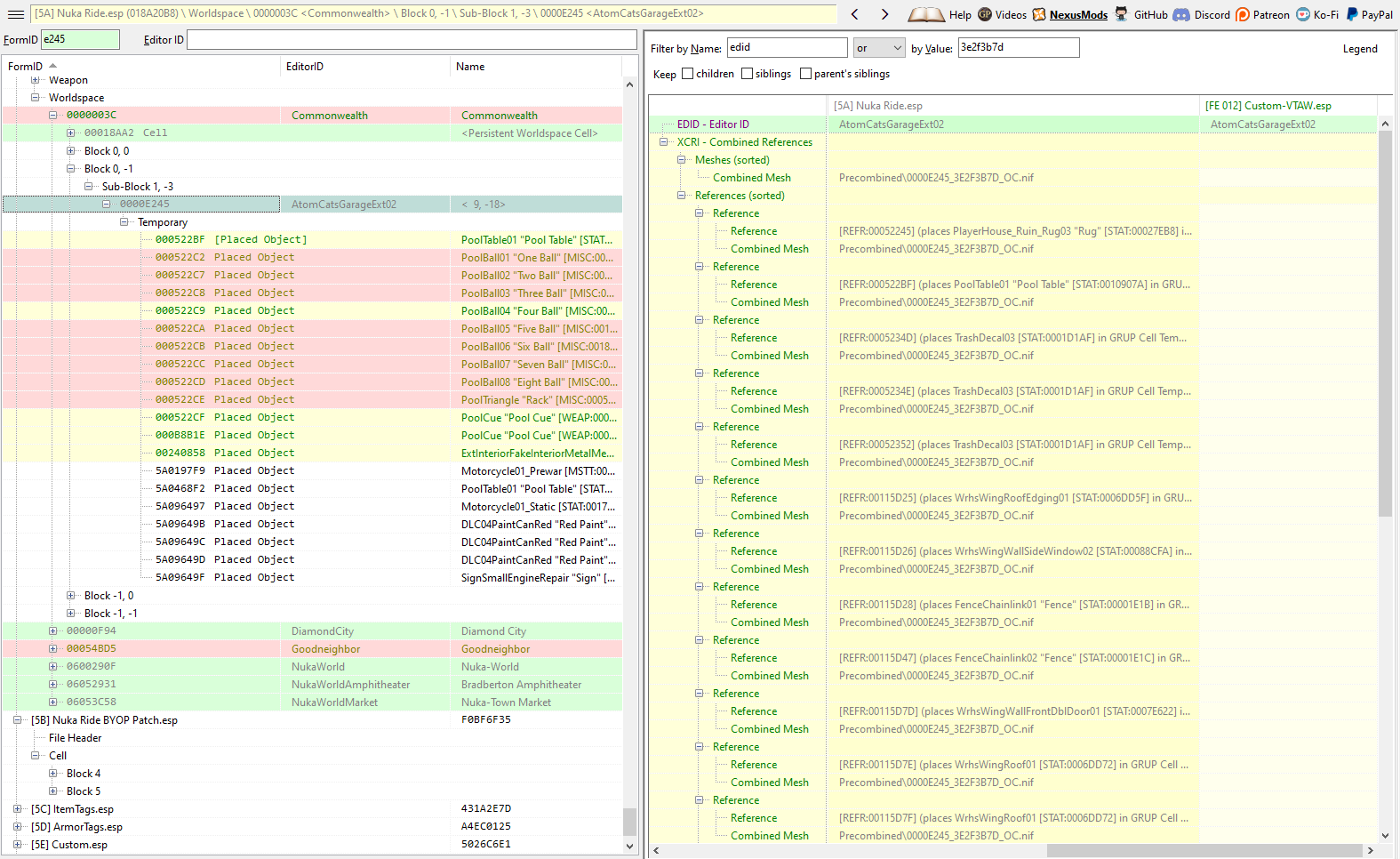Open Help book icon
The width and height of the screenshot is (1400, 859).
tap(926, 14)
